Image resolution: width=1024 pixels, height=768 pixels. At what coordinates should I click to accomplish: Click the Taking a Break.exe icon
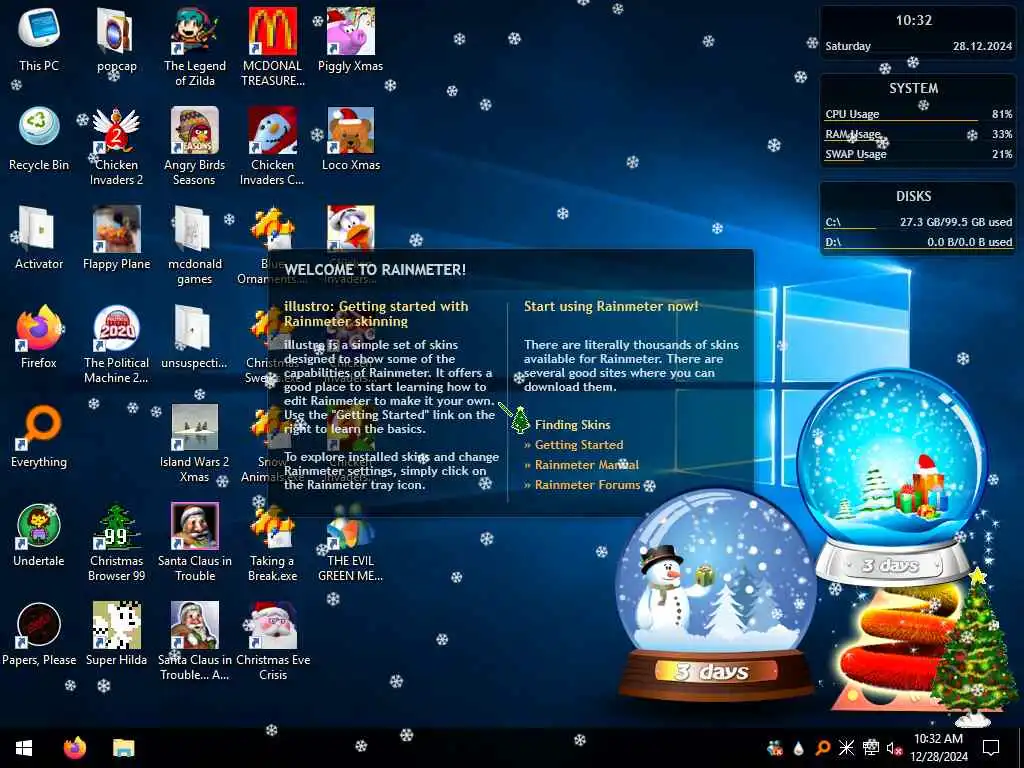[272, 542]
